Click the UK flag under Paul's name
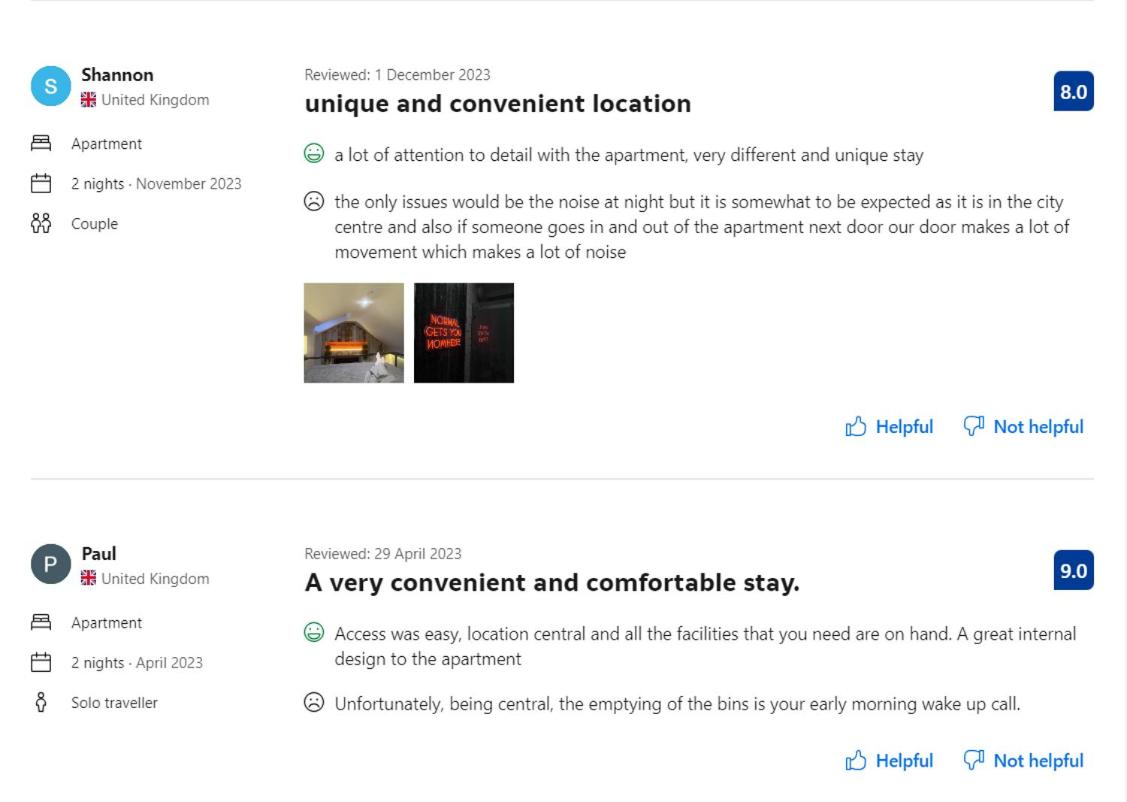Screen dimensions: 1127x802 [x=89, y=579]
